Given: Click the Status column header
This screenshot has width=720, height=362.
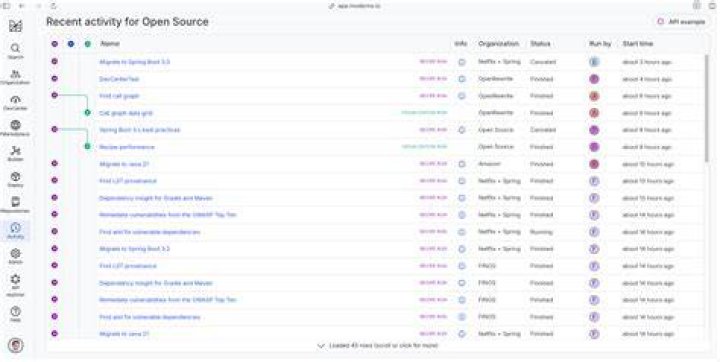Looking at the screenshot, I should pyautogui.click(x=540, y=44).
